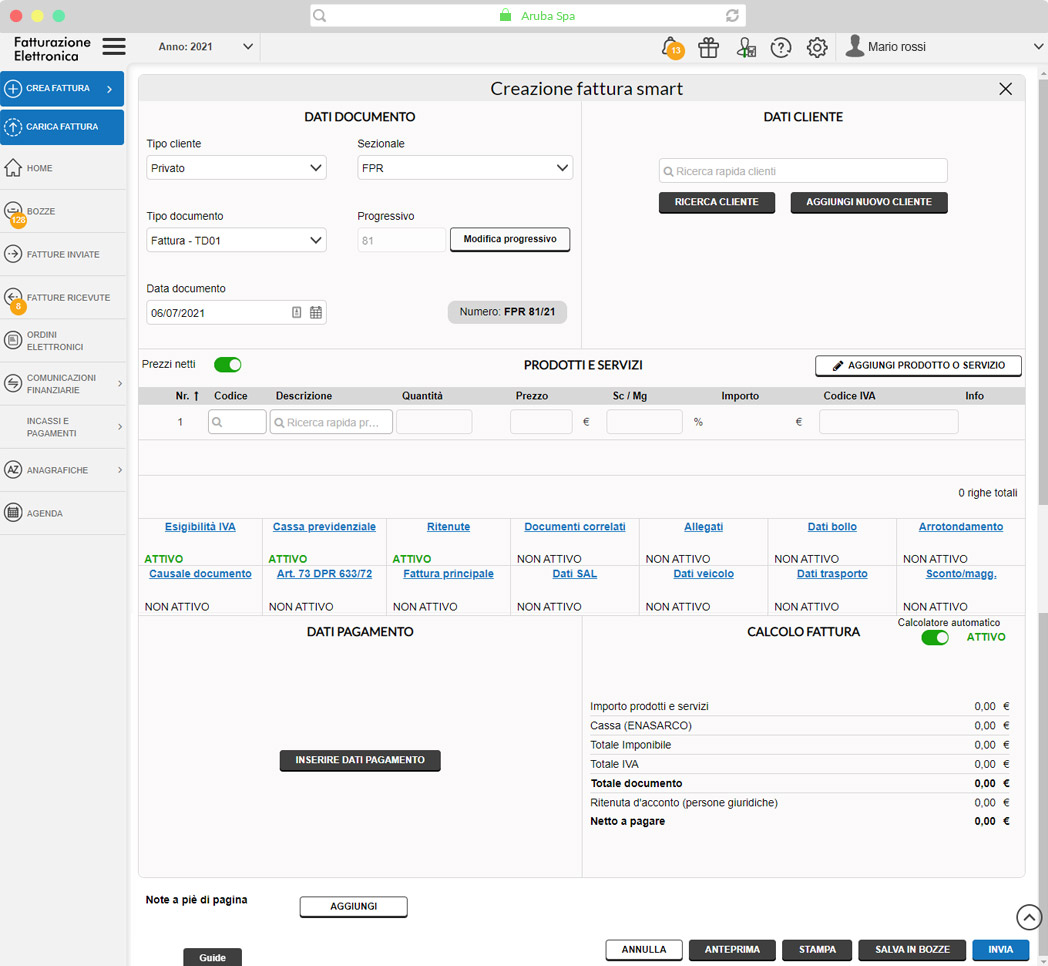This screenshot has height=966, width=1048.
Task: Open calendar picker for Data documento
Action: click(x=316, y=313)
